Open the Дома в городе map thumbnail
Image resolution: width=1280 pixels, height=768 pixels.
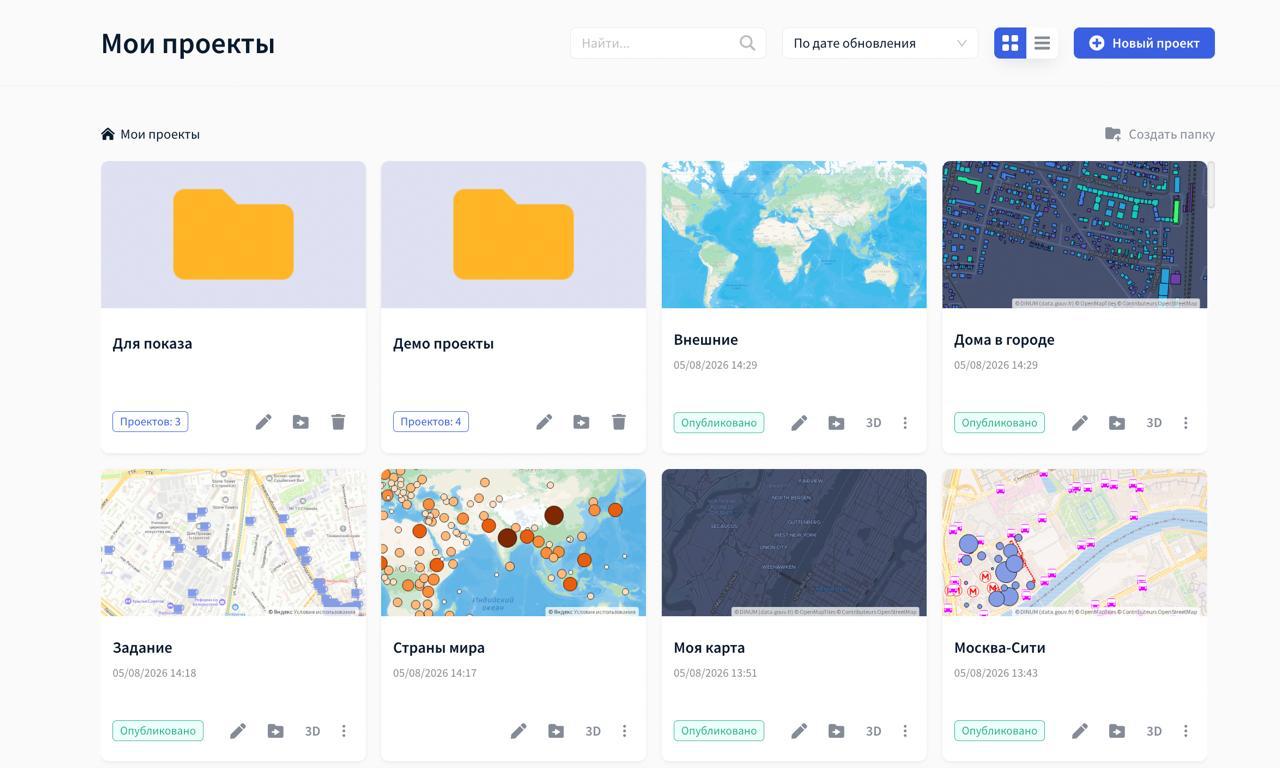pos(1074,235)
